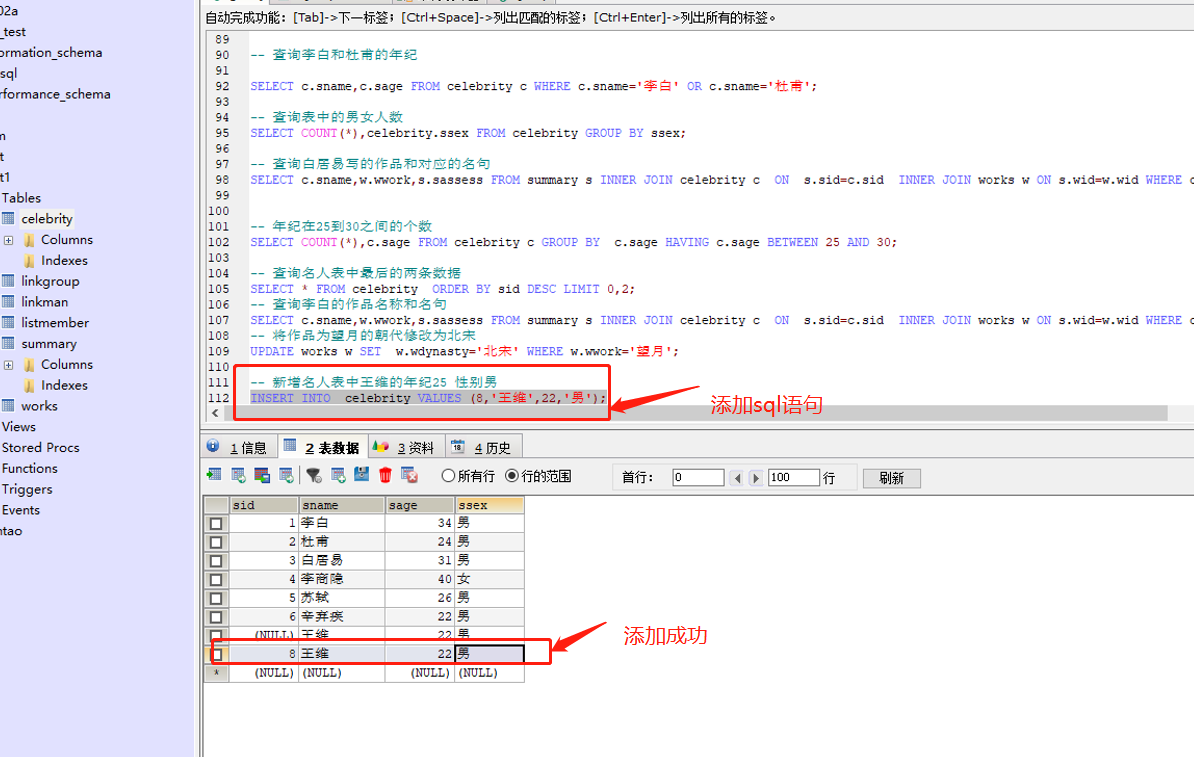Screen dimensions: 1194x757
Task: Tick the checkbox for row 杜甫
Action: [216, 542]
